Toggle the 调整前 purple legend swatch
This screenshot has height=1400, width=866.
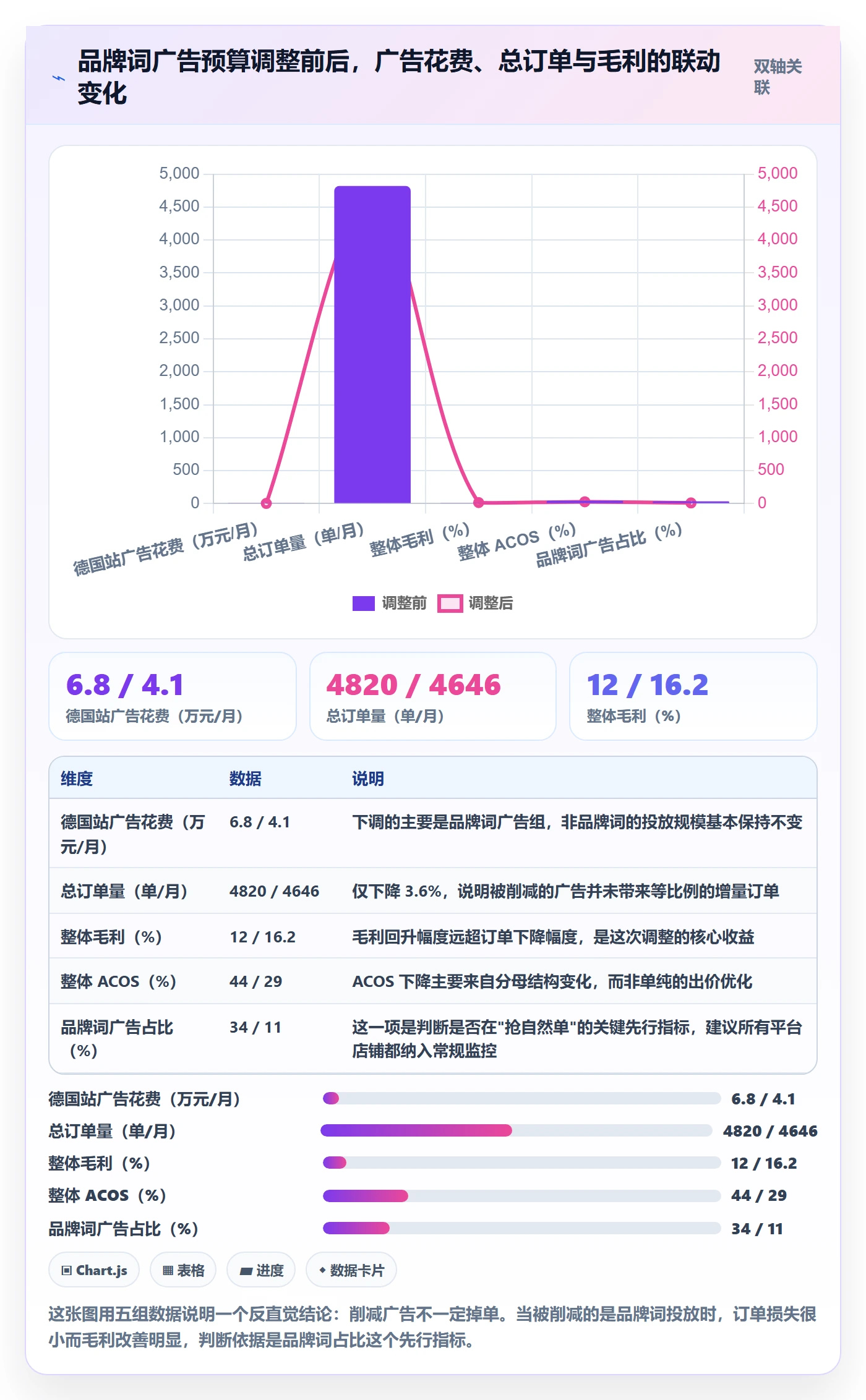coord(364,604)
